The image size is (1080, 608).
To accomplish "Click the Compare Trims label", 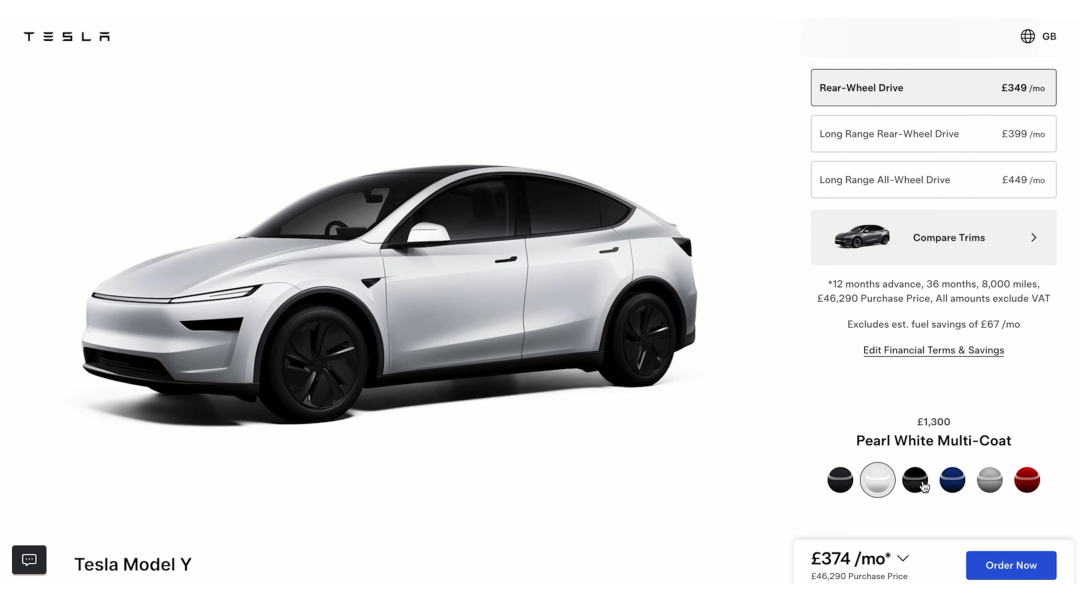I will click(948, 238).
